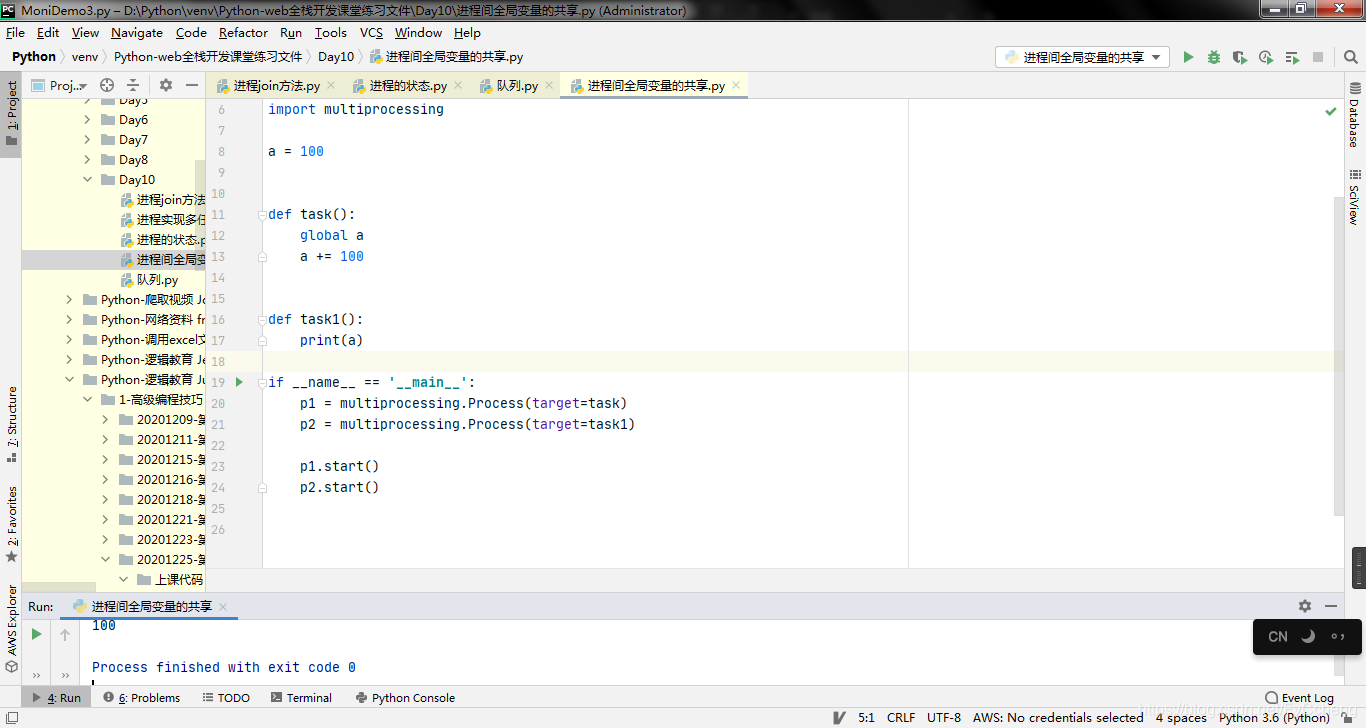Toggle fold marker at def task1 line

(x=262, y=319)
